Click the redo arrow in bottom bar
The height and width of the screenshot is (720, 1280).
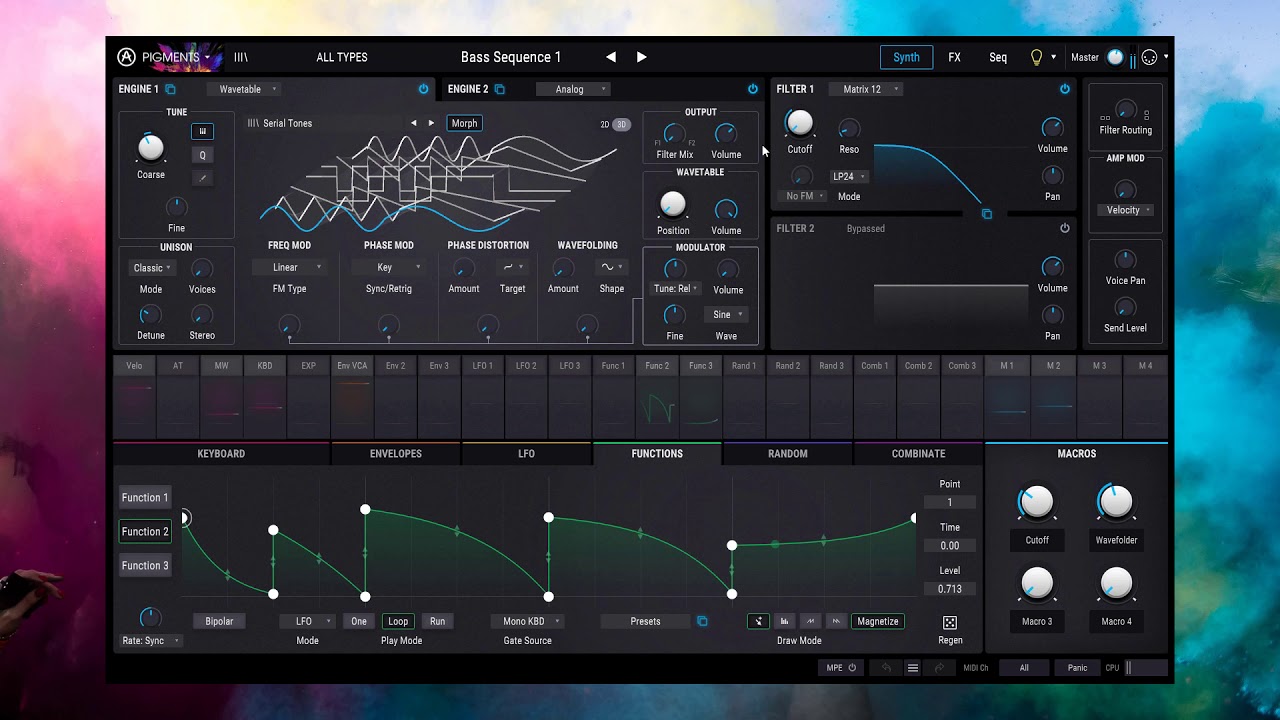coord(939,668)
